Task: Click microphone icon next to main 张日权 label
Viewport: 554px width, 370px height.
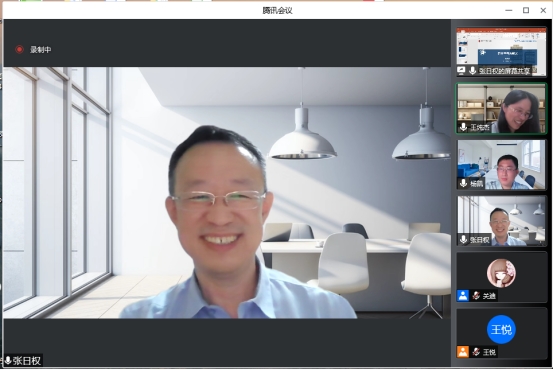Action: pyautogui.click(x=8, y=360)
